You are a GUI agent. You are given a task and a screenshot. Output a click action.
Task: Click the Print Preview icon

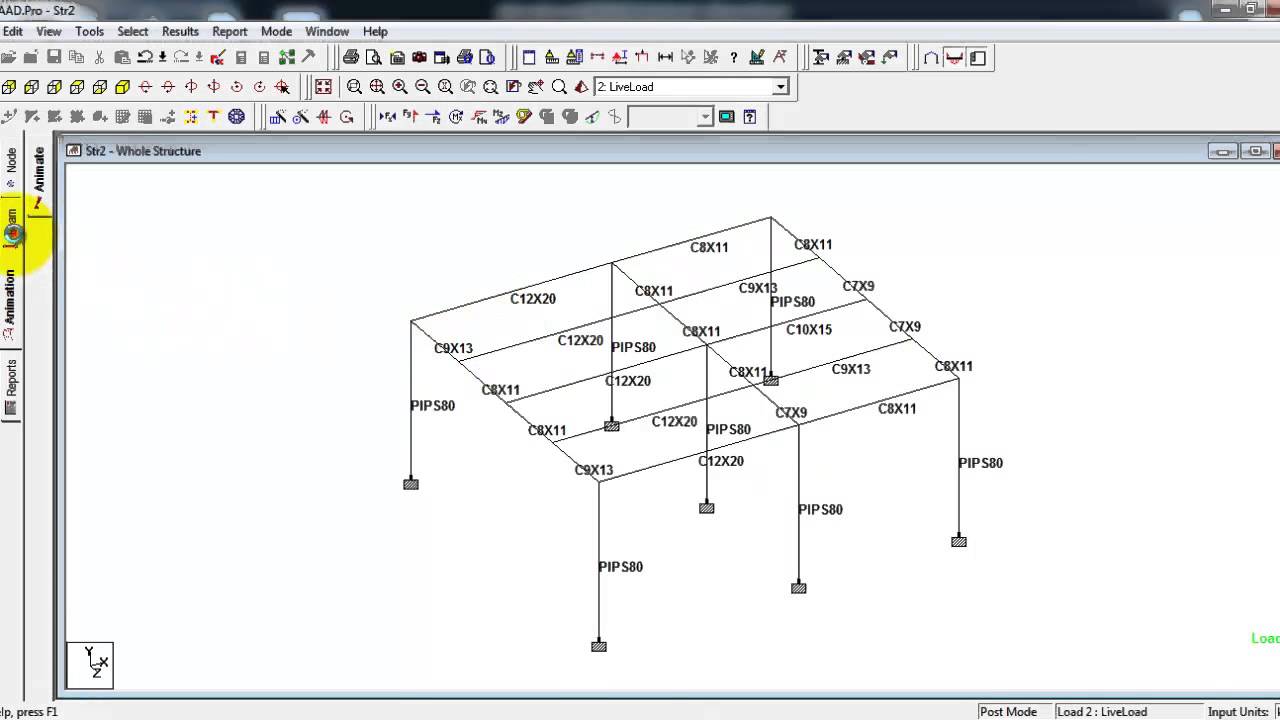[374, 57]
